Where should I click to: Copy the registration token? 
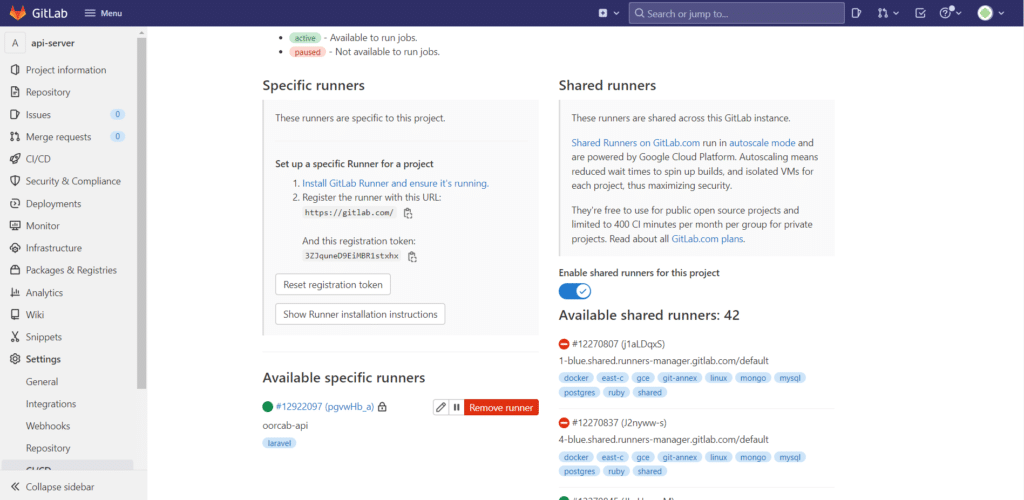pyautogui.click(x=412, y=257)
